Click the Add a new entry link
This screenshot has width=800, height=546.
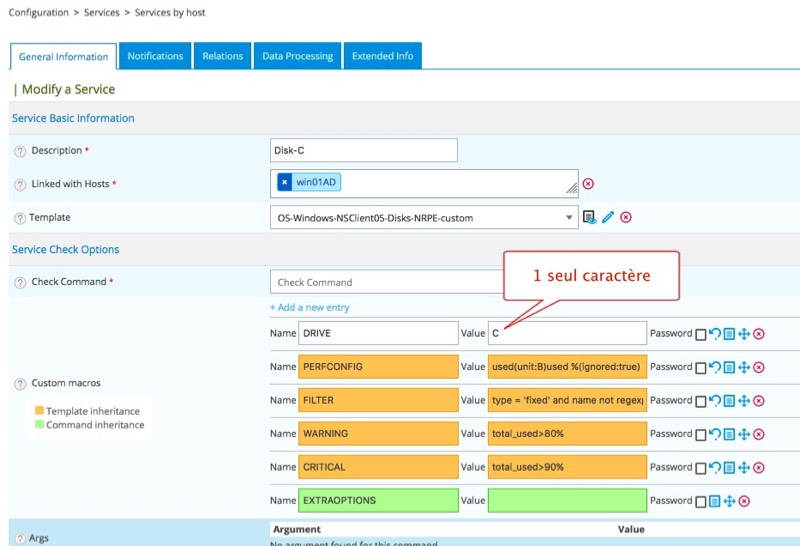(x=310, y=307)
